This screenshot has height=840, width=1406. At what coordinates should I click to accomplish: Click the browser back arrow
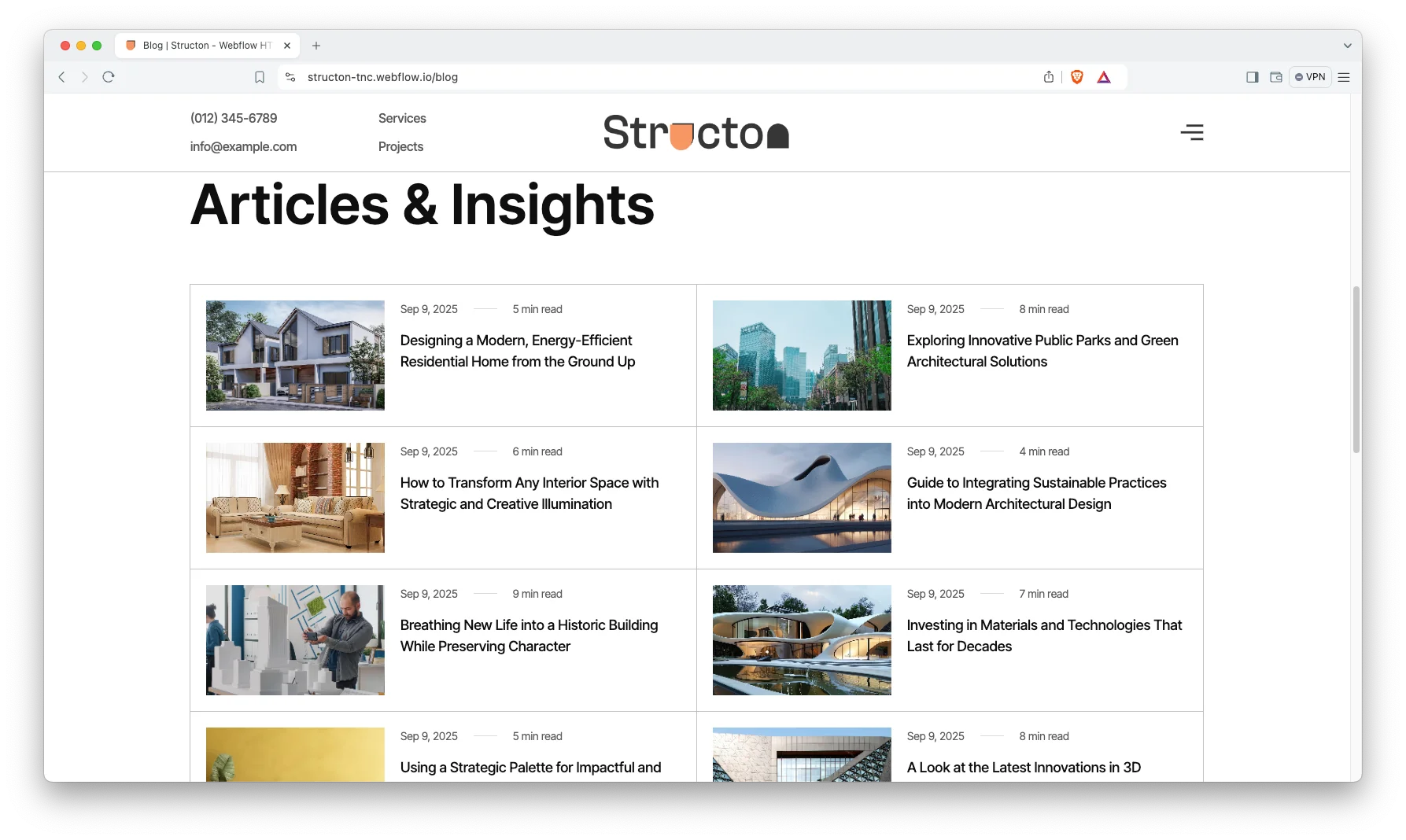tap(61, 77)
